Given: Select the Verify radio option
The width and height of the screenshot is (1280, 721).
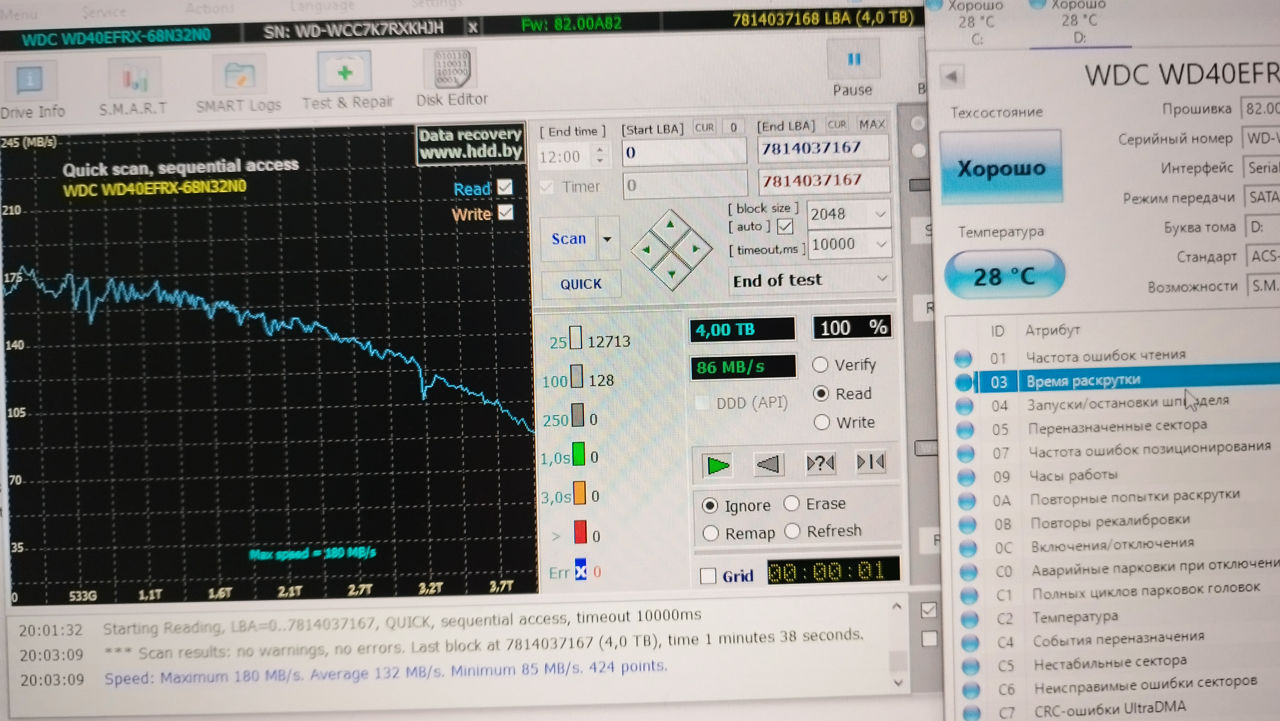Looking at the screenshot, I should tap(821, 365).
